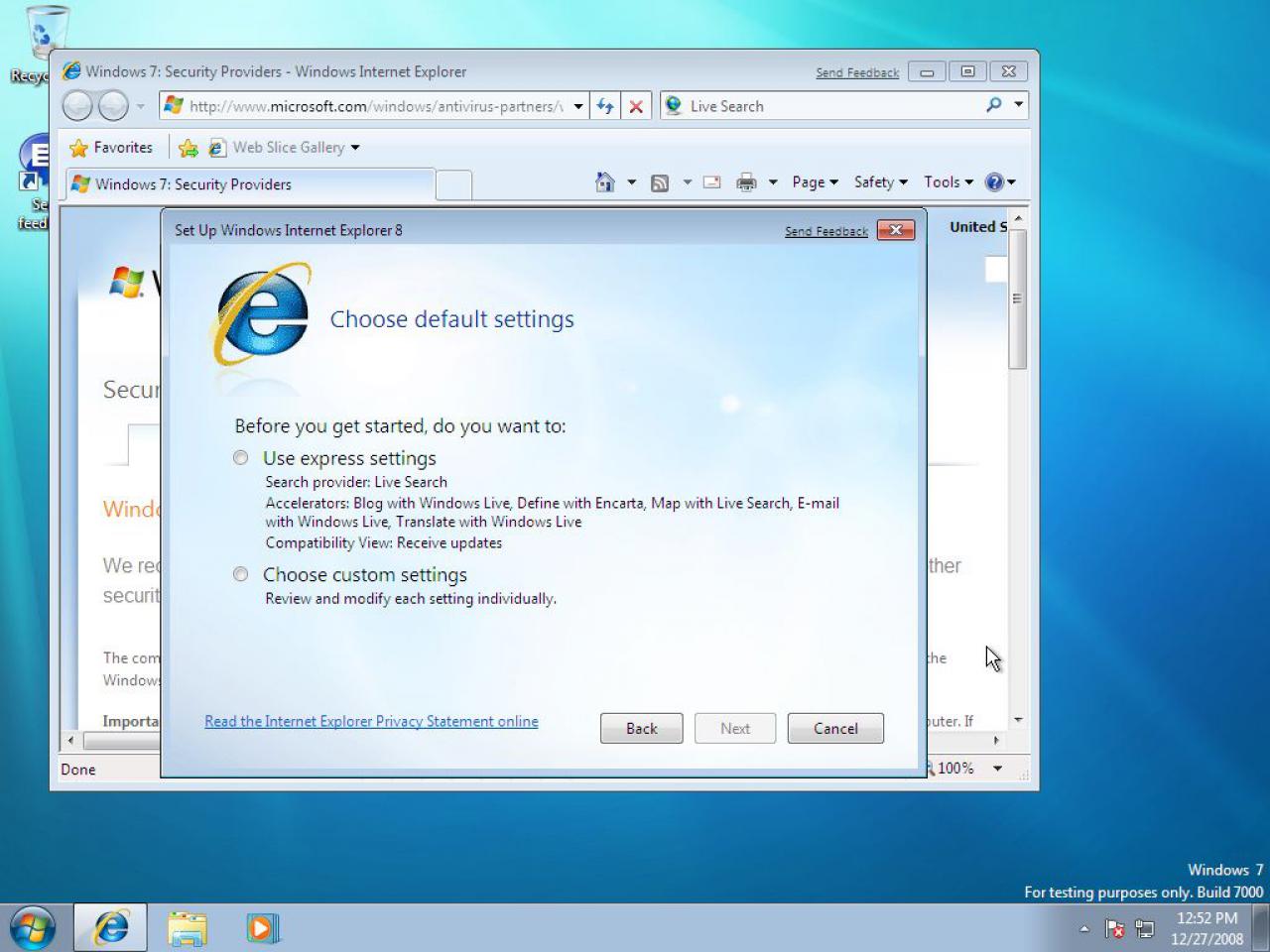Open the Internet Explorer Privacy Statement link

coord(371,721)
